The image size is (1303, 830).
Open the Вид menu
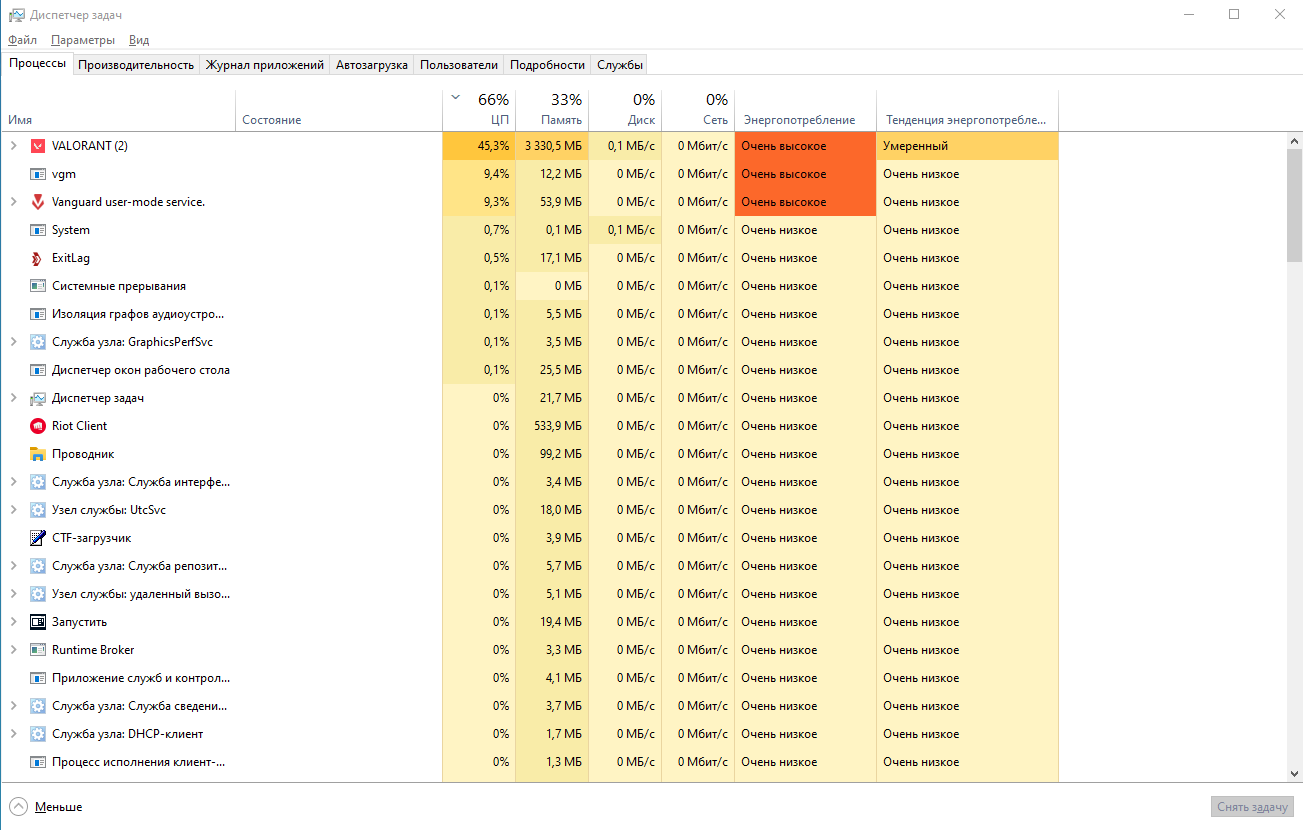tap(139, 40)
